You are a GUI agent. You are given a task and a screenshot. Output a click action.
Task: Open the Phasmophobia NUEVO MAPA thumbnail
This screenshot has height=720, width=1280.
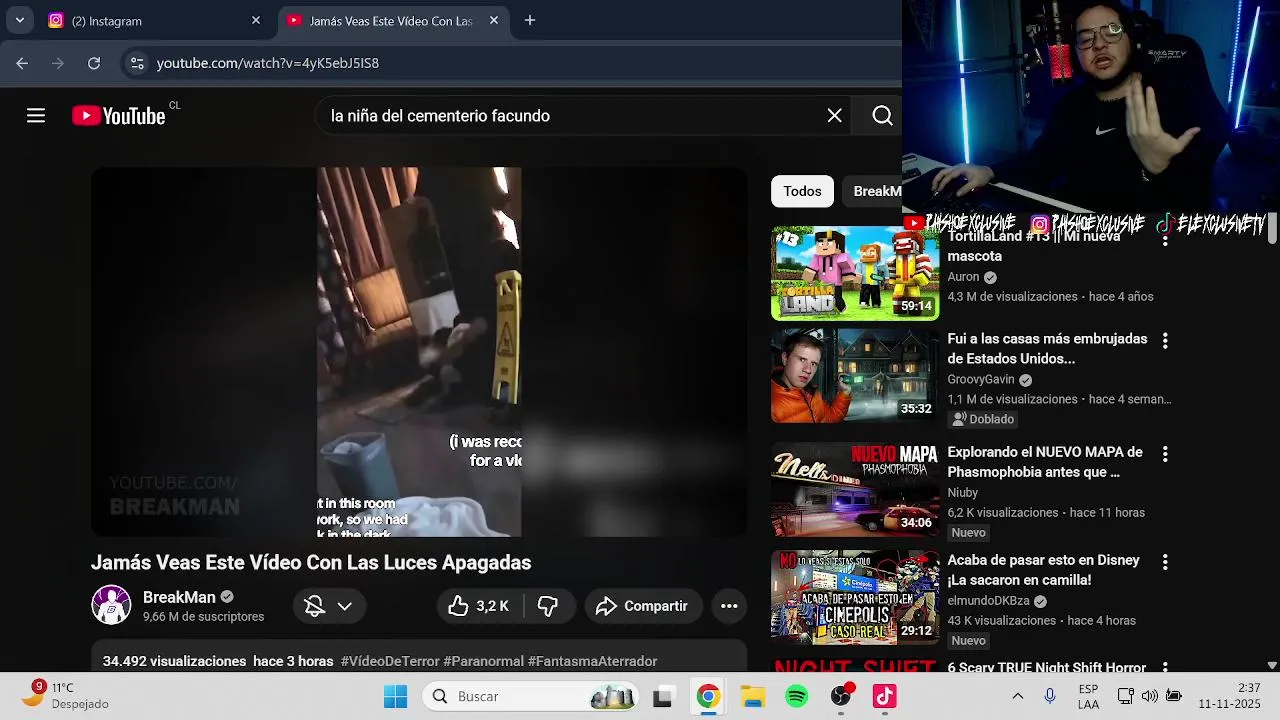pos(855,490)
